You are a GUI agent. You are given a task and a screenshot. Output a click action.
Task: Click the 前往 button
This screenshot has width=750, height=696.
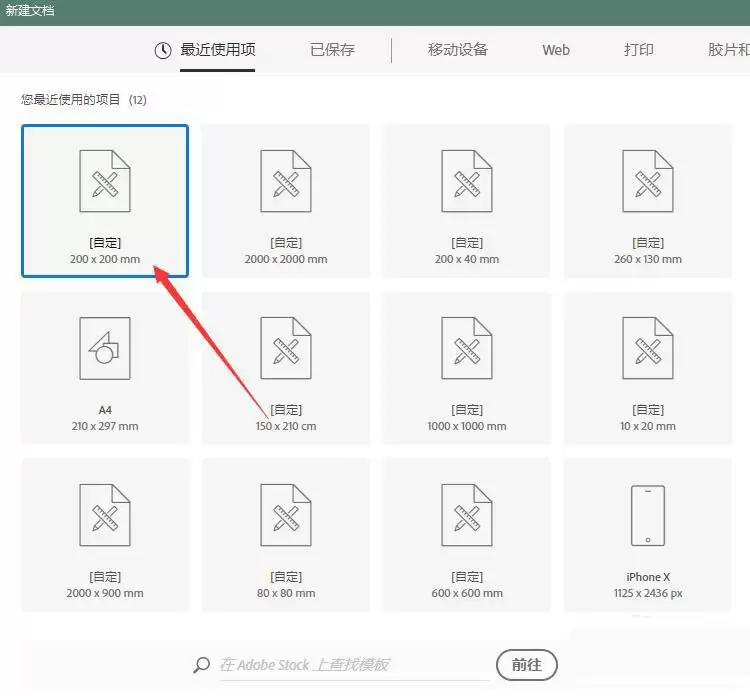[x=527, y=664]
